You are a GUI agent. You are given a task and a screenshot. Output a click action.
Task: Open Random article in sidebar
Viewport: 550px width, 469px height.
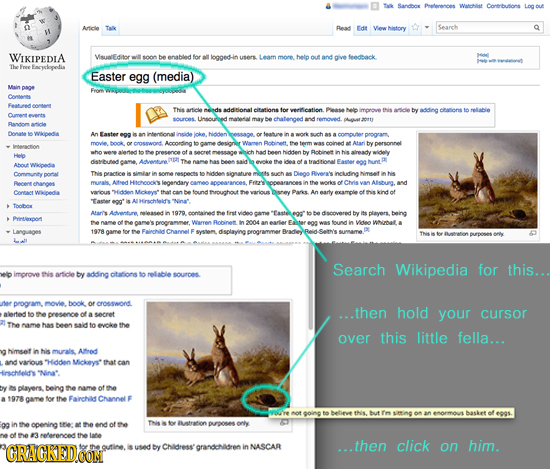pyautogui.click(x=27, y=124)
